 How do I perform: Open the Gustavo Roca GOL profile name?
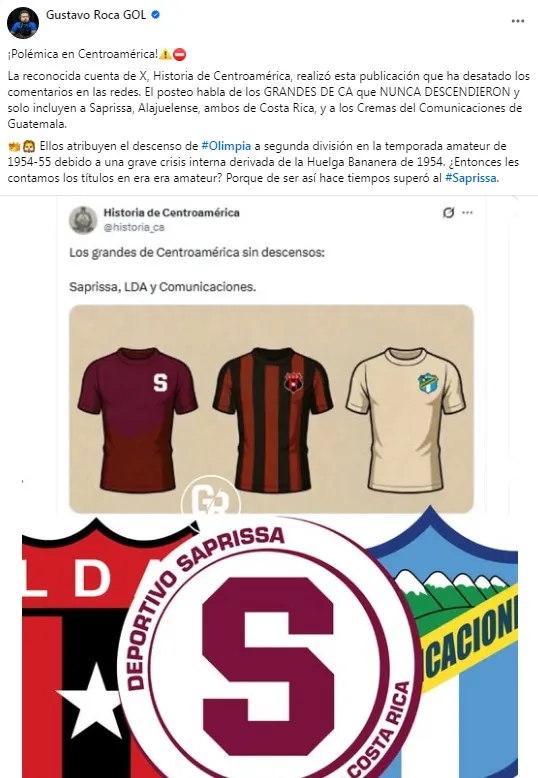(96, 15)
